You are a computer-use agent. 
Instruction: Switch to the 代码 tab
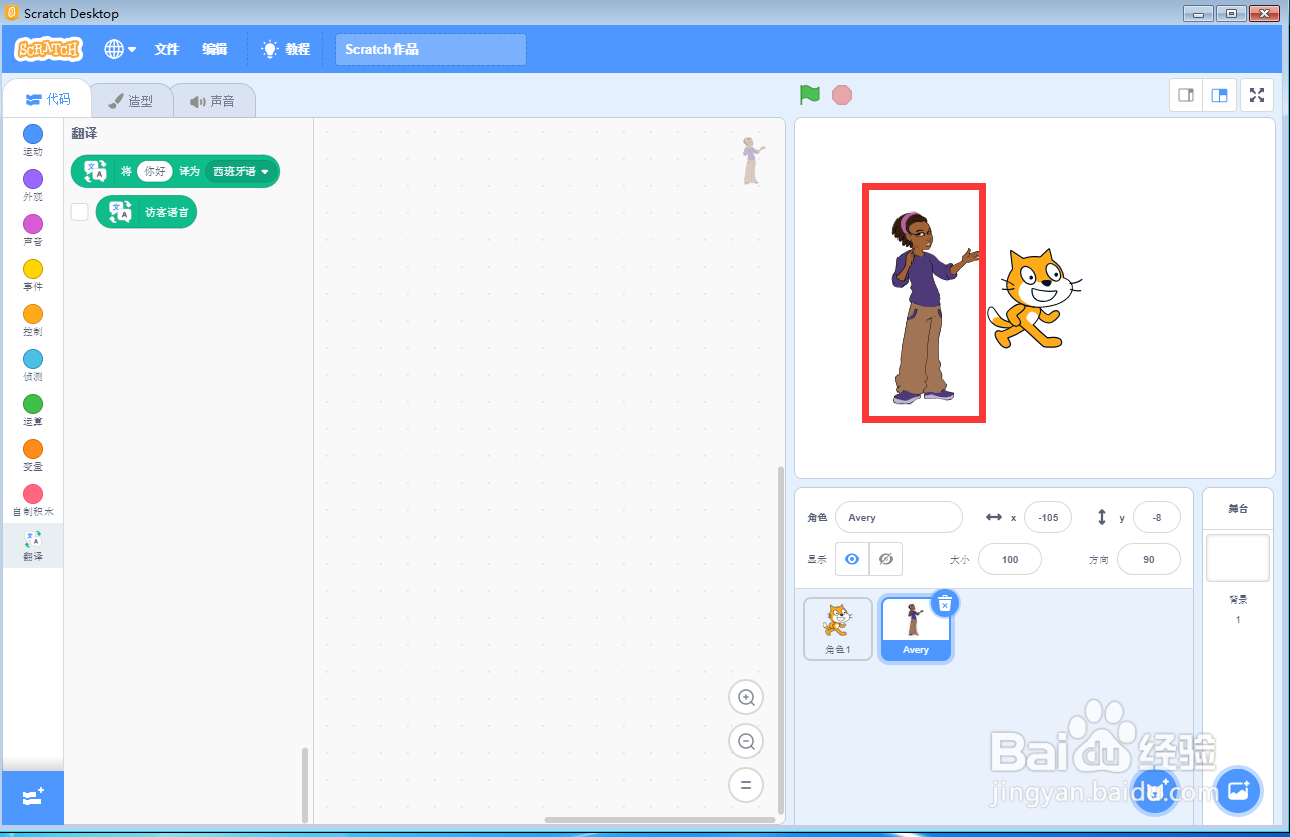[48, 100]
